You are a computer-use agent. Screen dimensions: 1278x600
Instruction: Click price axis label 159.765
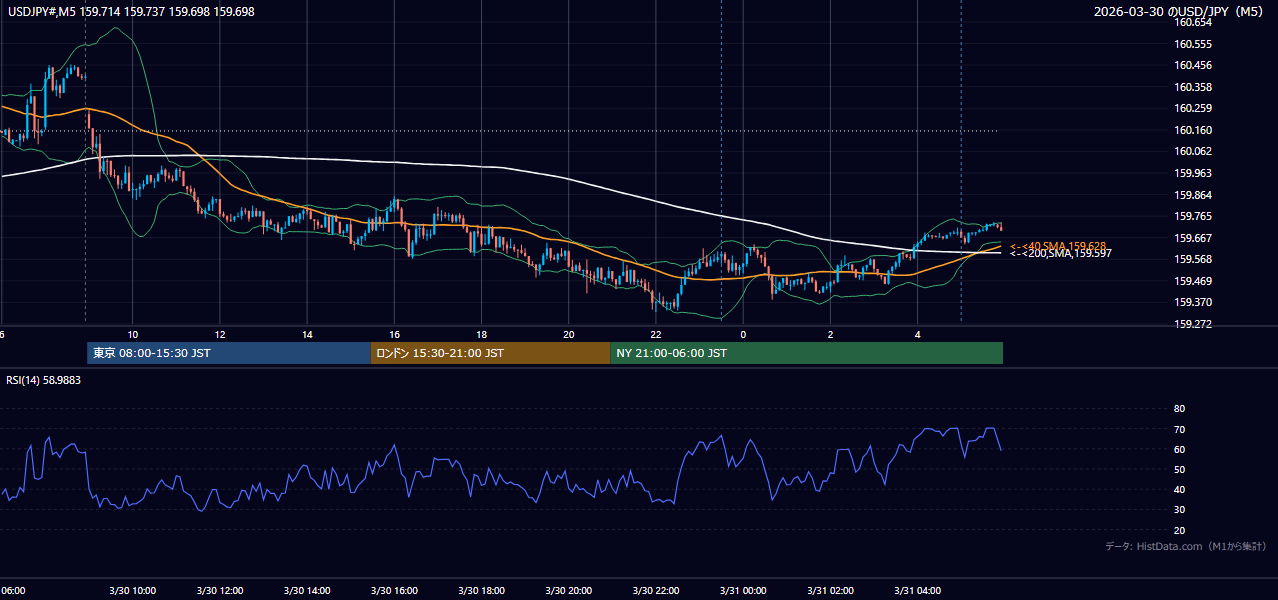pos(1193,216)
